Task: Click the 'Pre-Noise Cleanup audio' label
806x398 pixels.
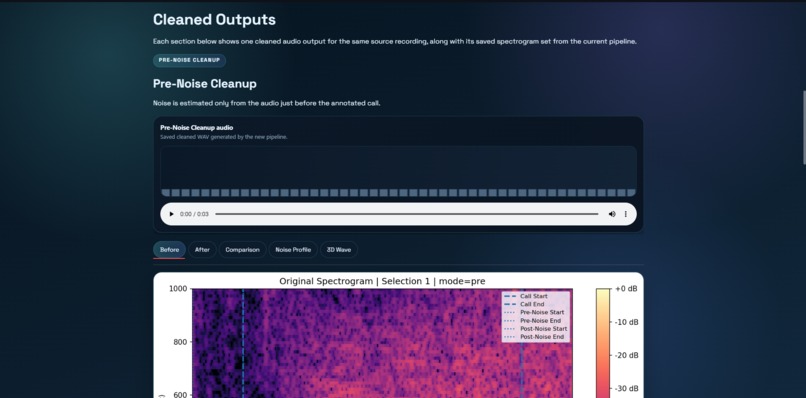Action: (x=196, y=128)
